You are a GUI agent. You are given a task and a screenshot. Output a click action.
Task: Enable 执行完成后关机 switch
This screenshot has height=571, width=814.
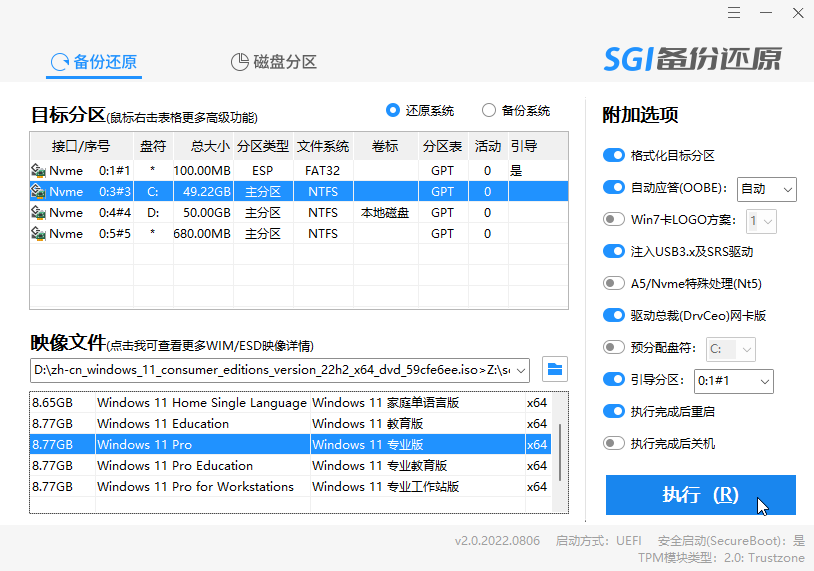[x=614, y=443]
